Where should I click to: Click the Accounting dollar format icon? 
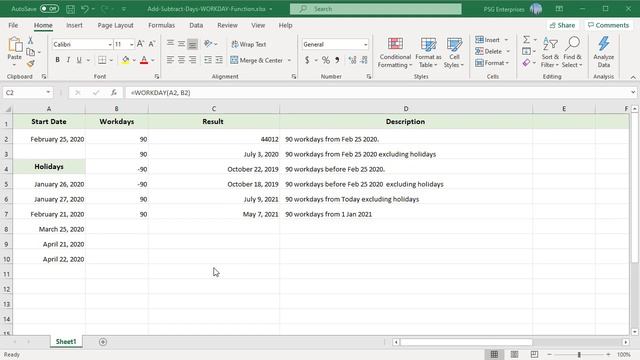tap(307, 60)
